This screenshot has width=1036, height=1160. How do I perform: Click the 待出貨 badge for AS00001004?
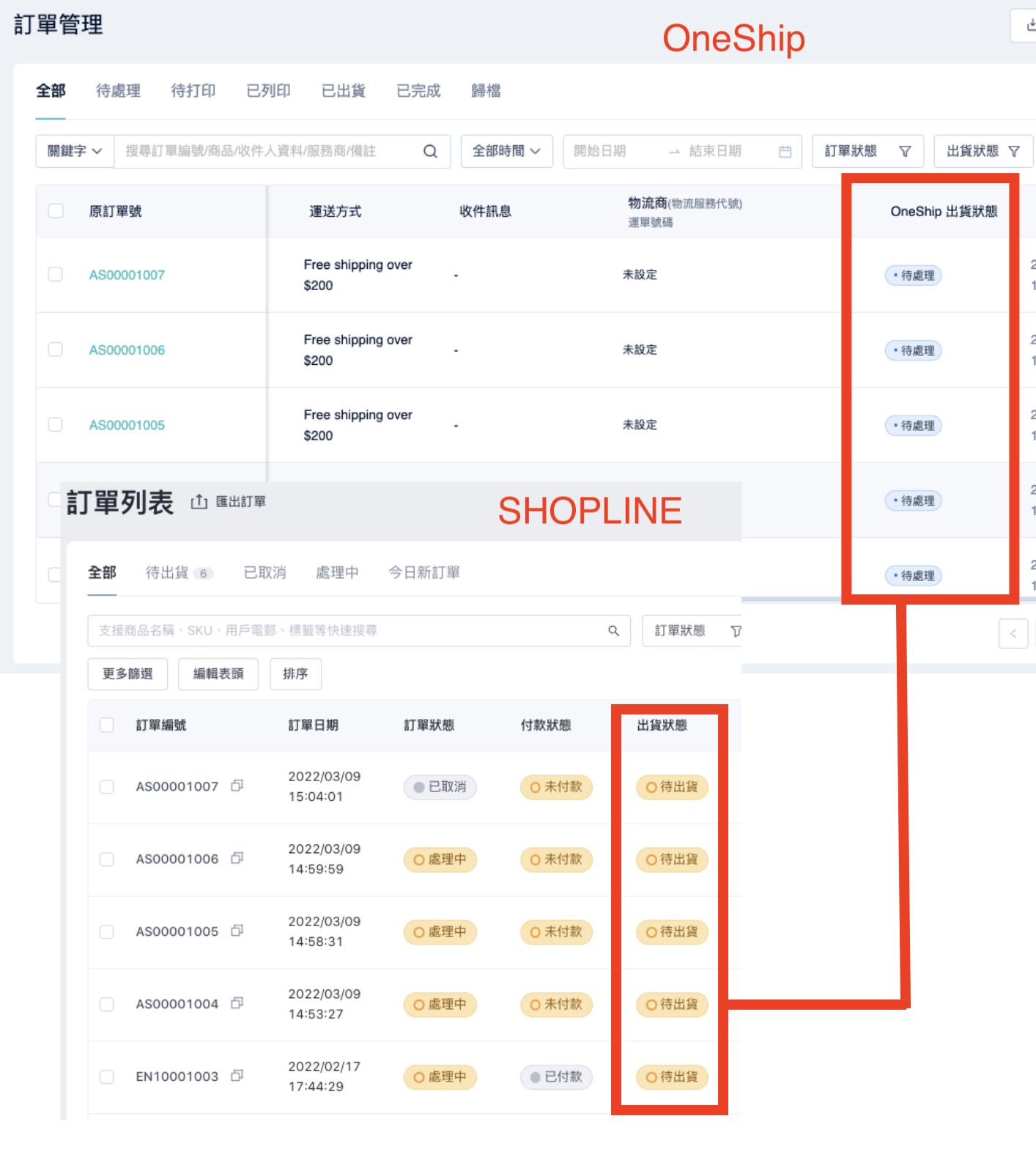(672, 1005)
